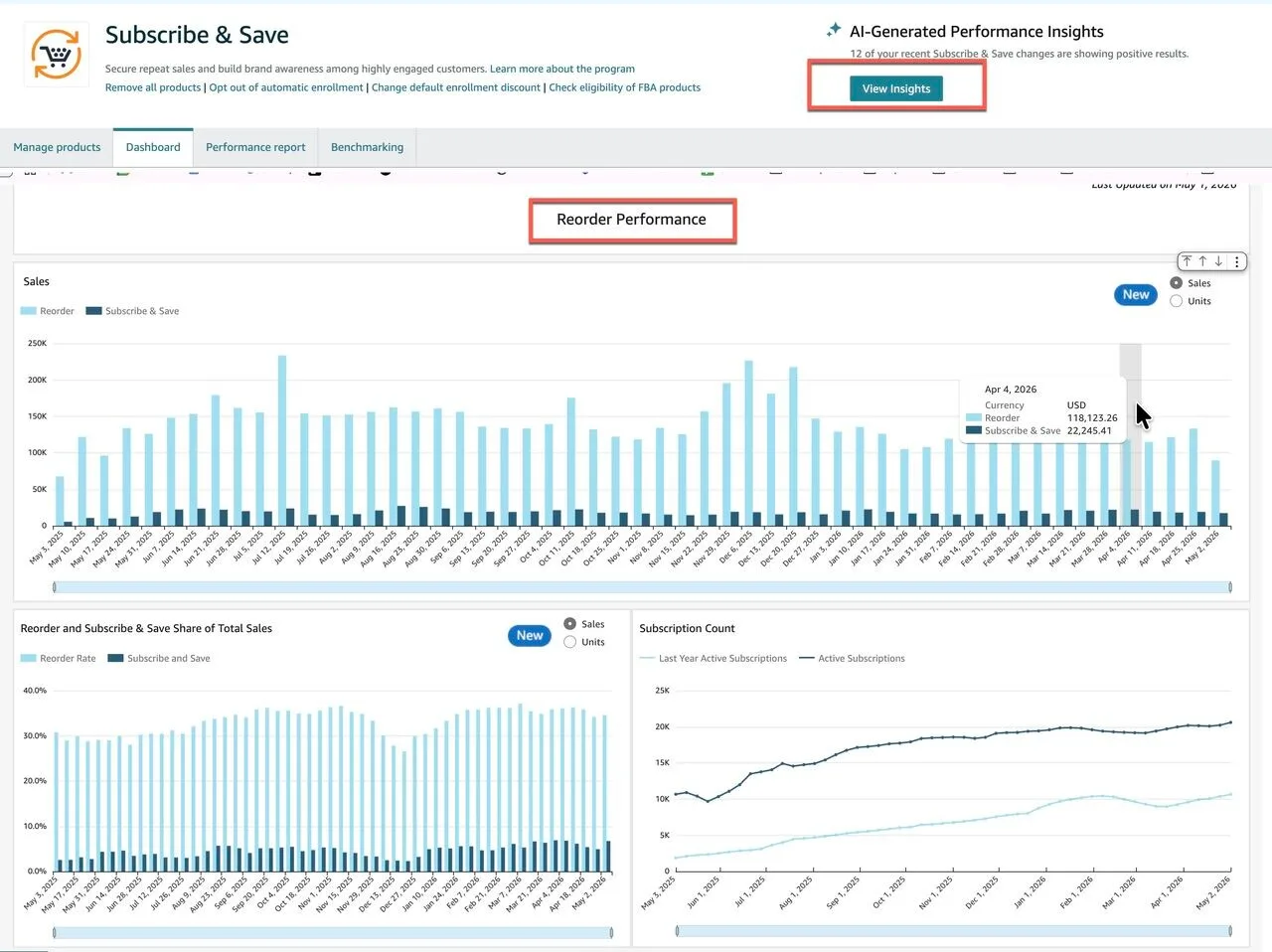Go to the Benchmarking tab

click(367, 147)
